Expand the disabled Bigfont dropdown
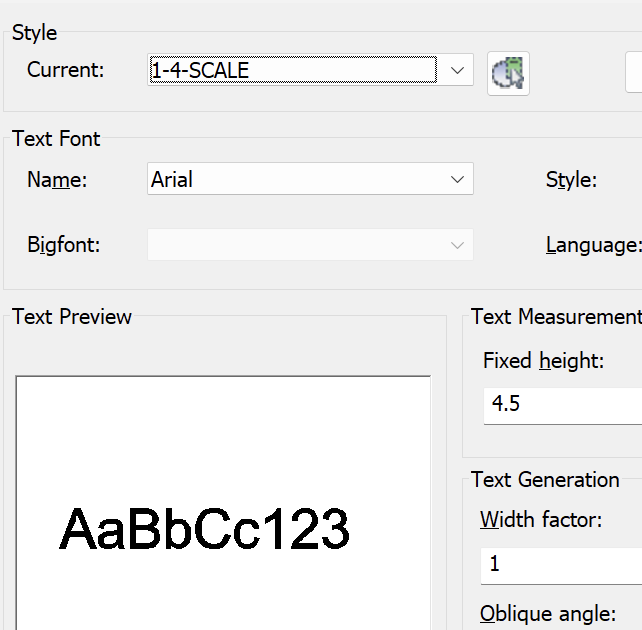642x630 pixels. pos(310,245)
